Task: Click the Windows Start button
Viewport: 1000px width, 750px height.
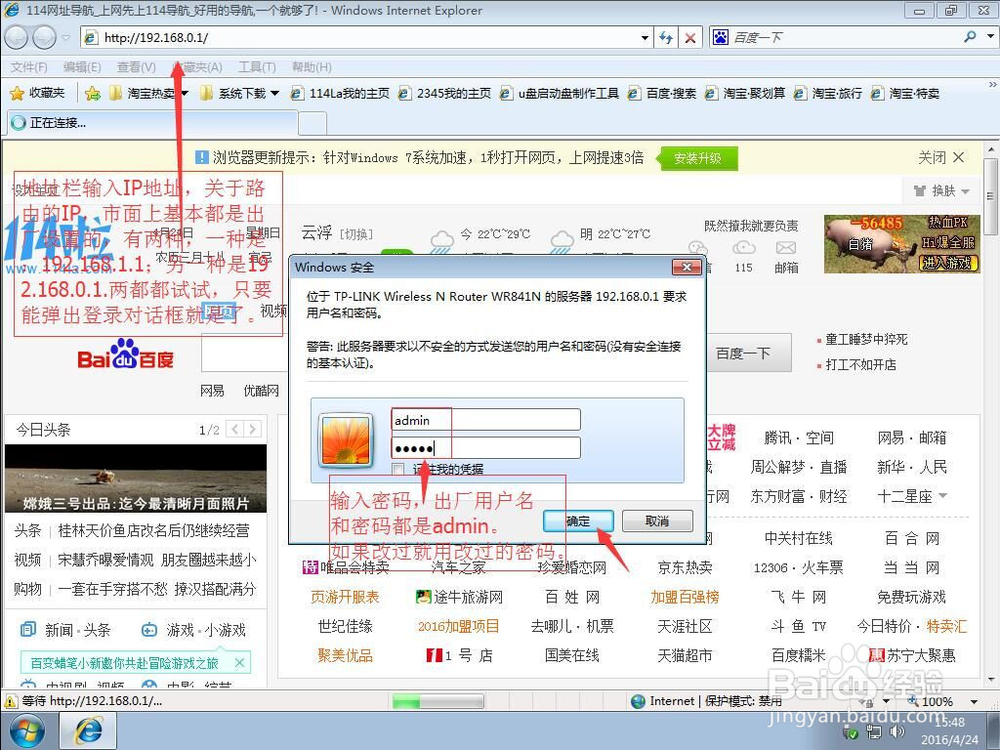Action: click(x=27, y=731)
